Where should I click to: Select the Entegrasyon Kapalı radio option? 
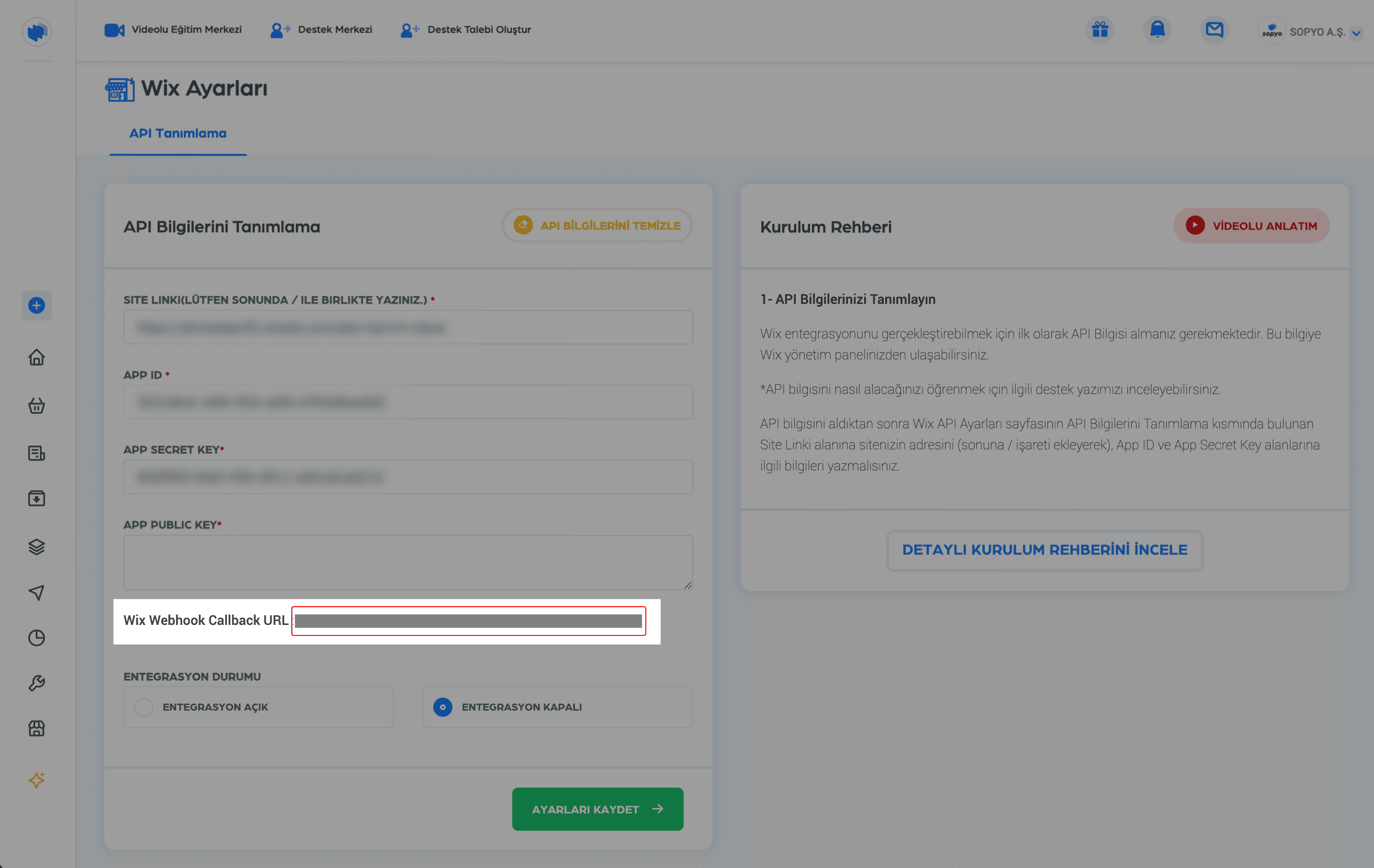443,707
